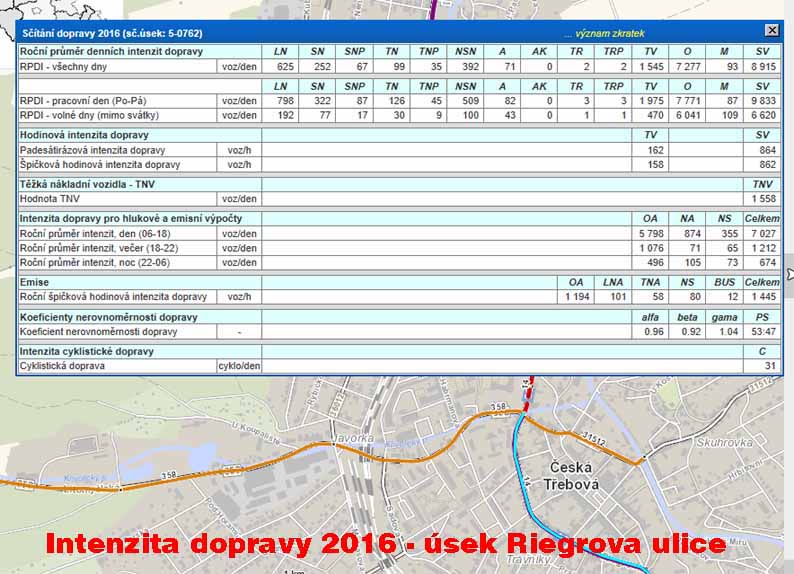Close the Sčítání dopravy 2016 popup
794x574 pixels.
tap(772, 30)
